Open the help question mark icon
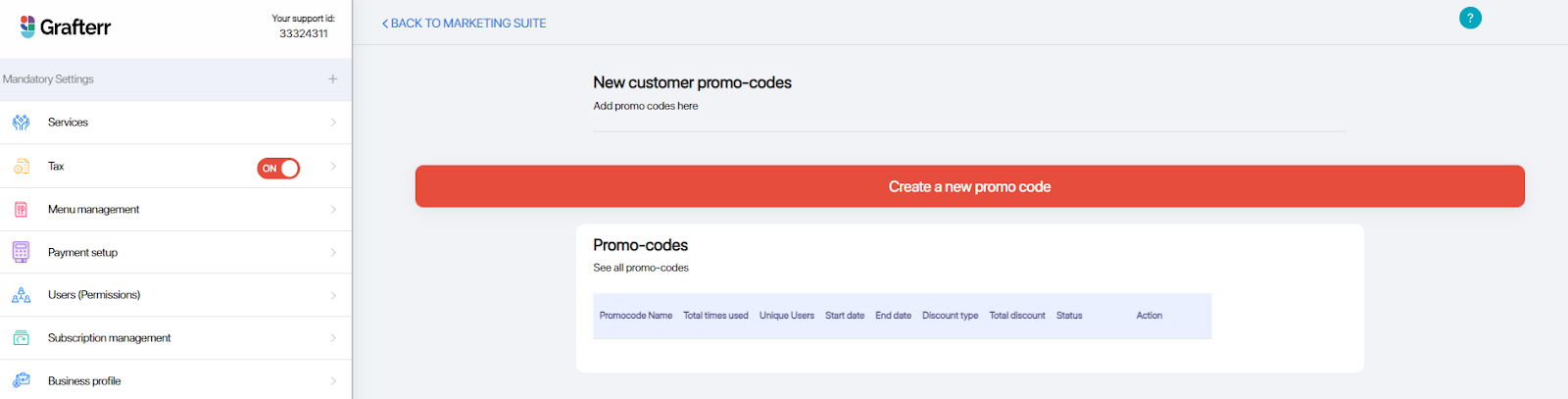 (1470, 18)
